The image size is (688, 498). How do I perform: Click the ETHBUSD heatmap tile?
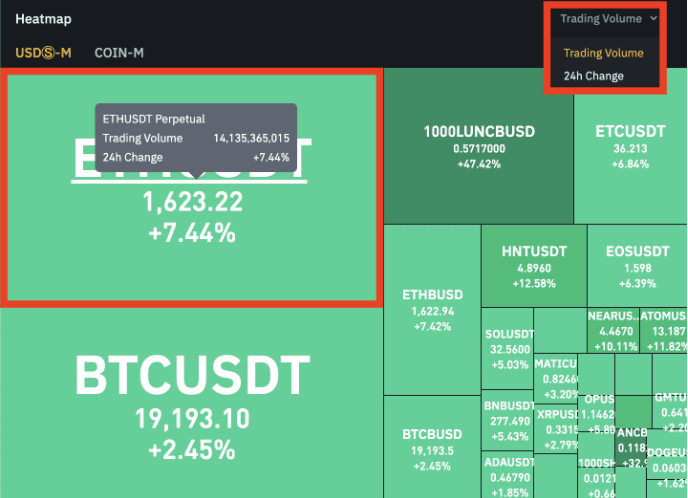point(432,310)
